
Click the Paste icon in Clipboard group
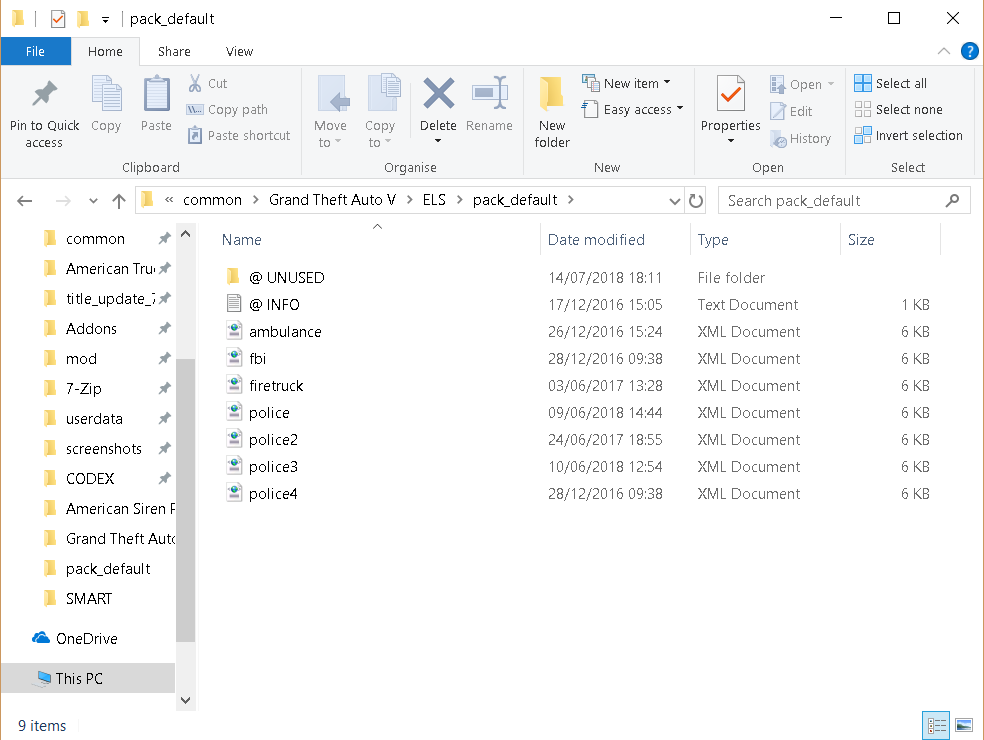click(x=156, y=96)
